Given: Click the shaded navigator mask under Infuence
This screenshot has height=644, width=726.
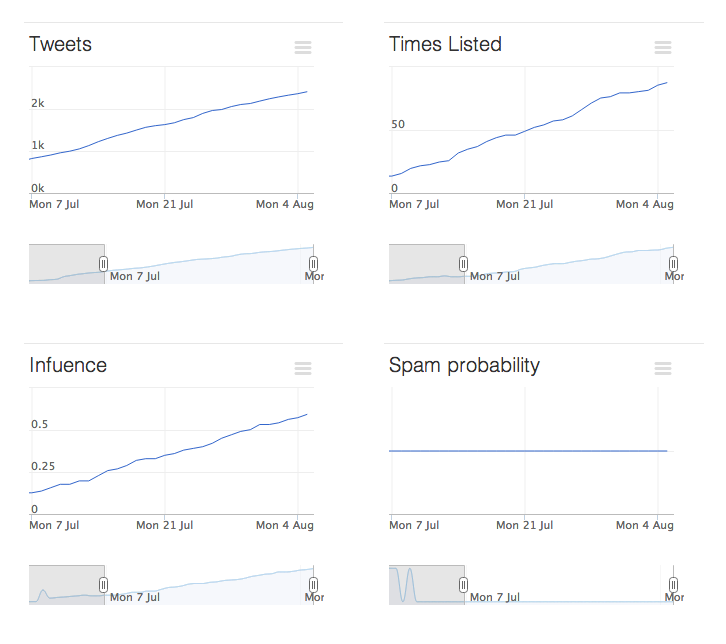Looking at the screenshot, I should coord(66,584).
